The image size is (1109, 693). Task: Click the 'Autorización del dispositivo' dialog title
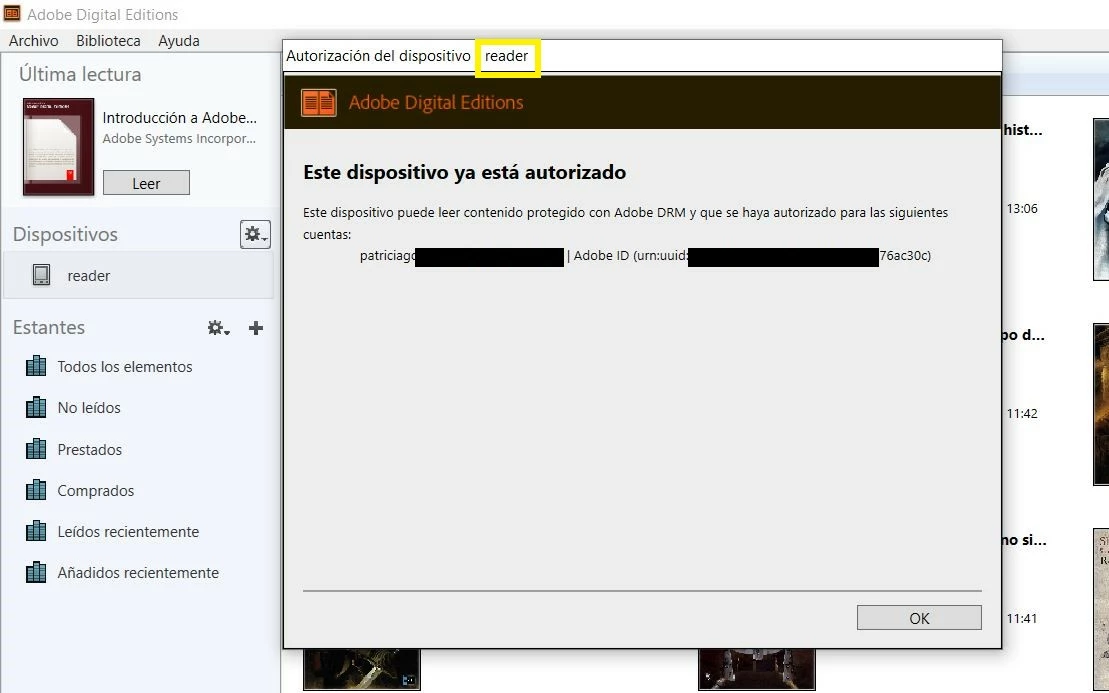pos(378,56)
